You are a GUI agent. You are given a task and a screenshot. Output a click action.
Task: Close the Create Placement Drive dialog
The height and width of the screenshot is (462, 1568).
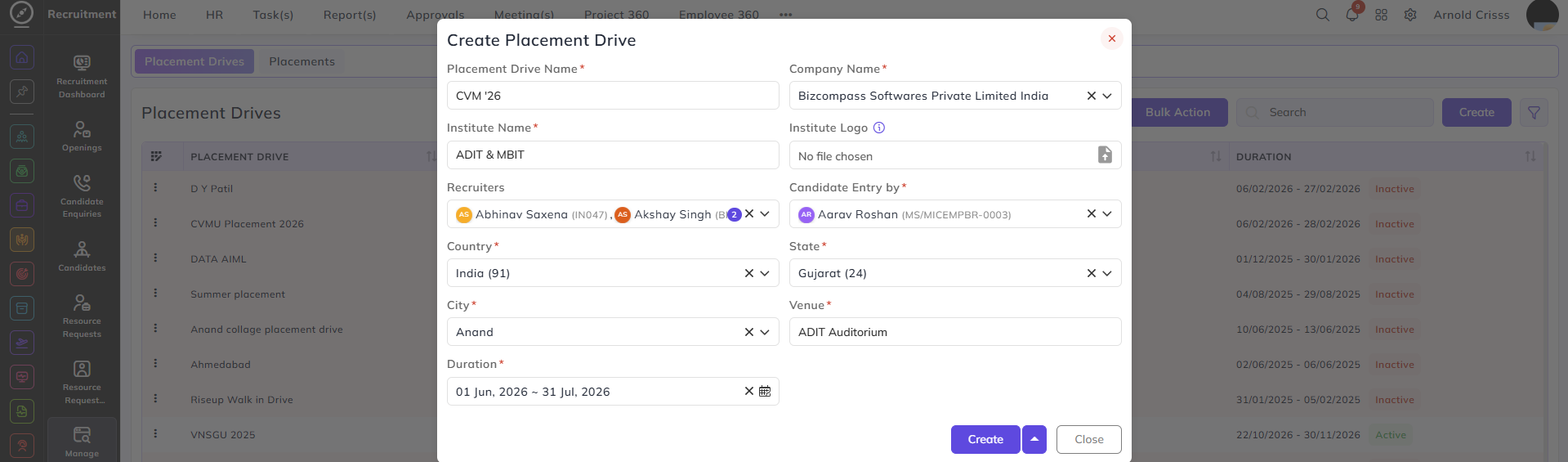click(x=1111, y=38)
